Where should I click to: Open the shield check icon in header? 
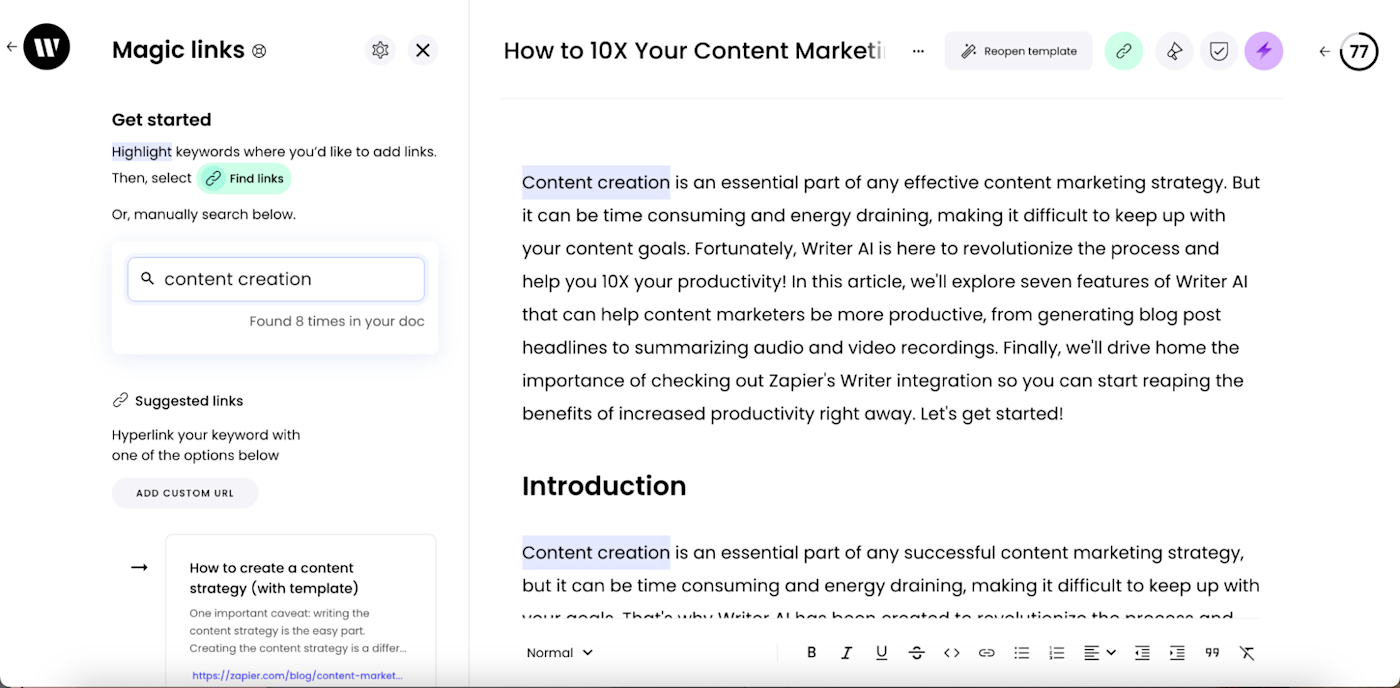coord(1219,51)
